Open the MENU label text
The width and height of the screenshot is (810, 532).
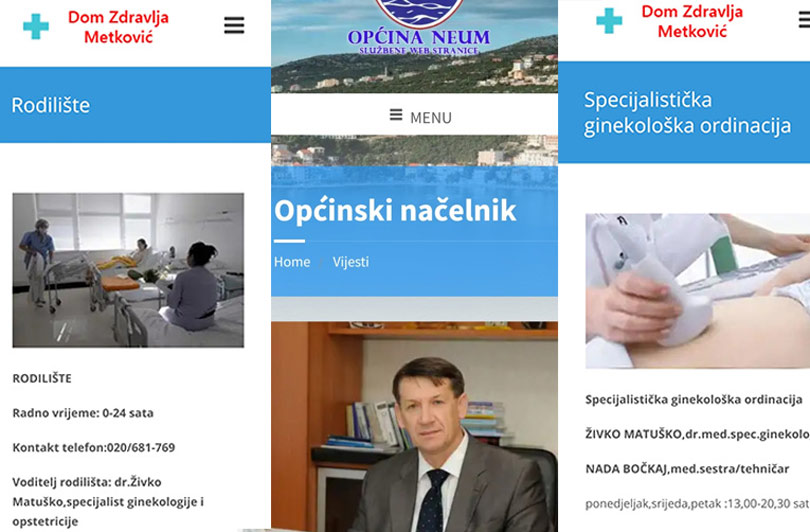431,118
